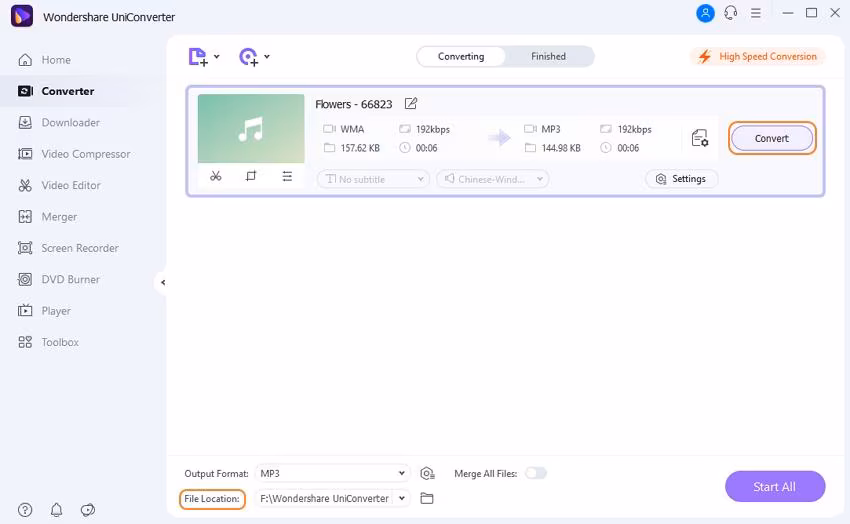Viewport: 850px width, 524px height.
Task: Open the Chinese-Wind audio track dropdown
Action: point(493,179)
